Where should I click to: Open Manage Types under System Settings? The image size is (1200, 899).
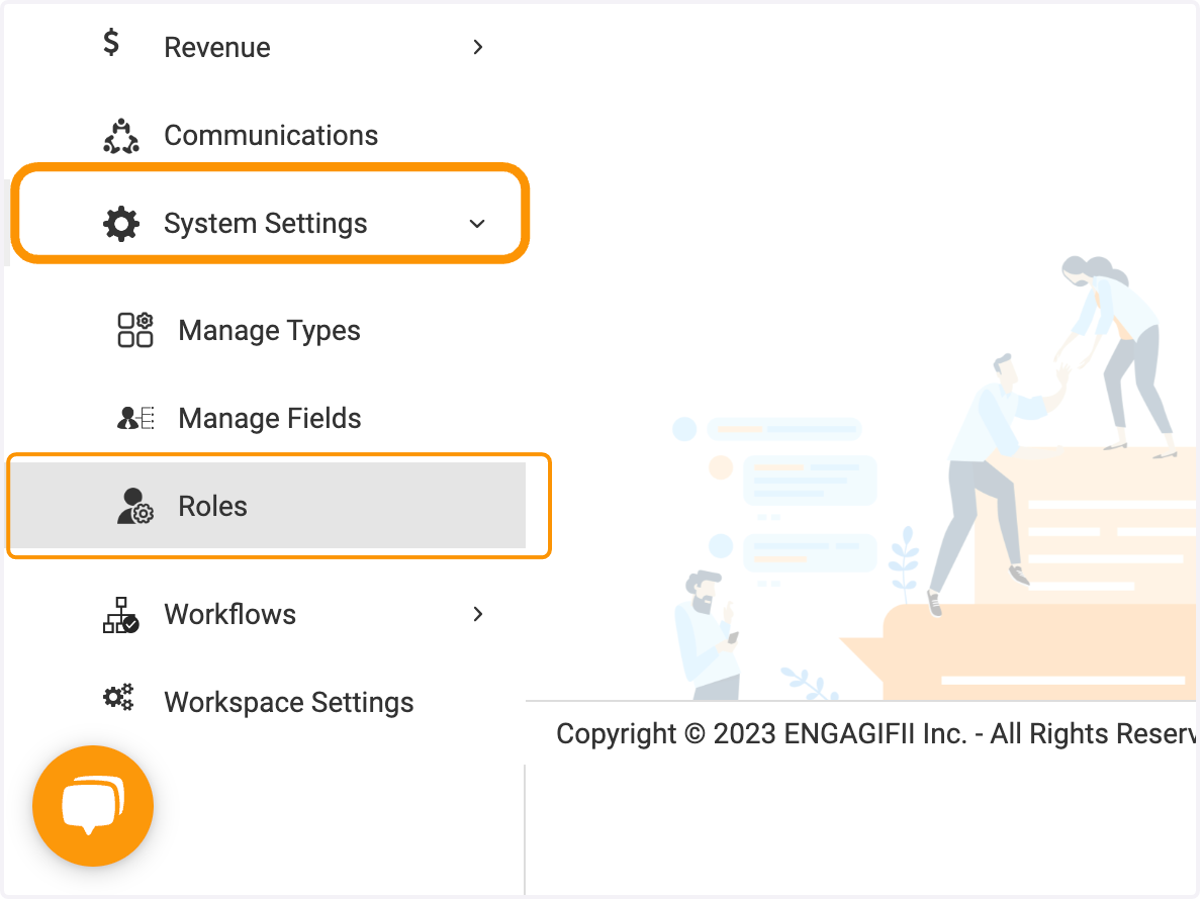(x=269, y=330)
